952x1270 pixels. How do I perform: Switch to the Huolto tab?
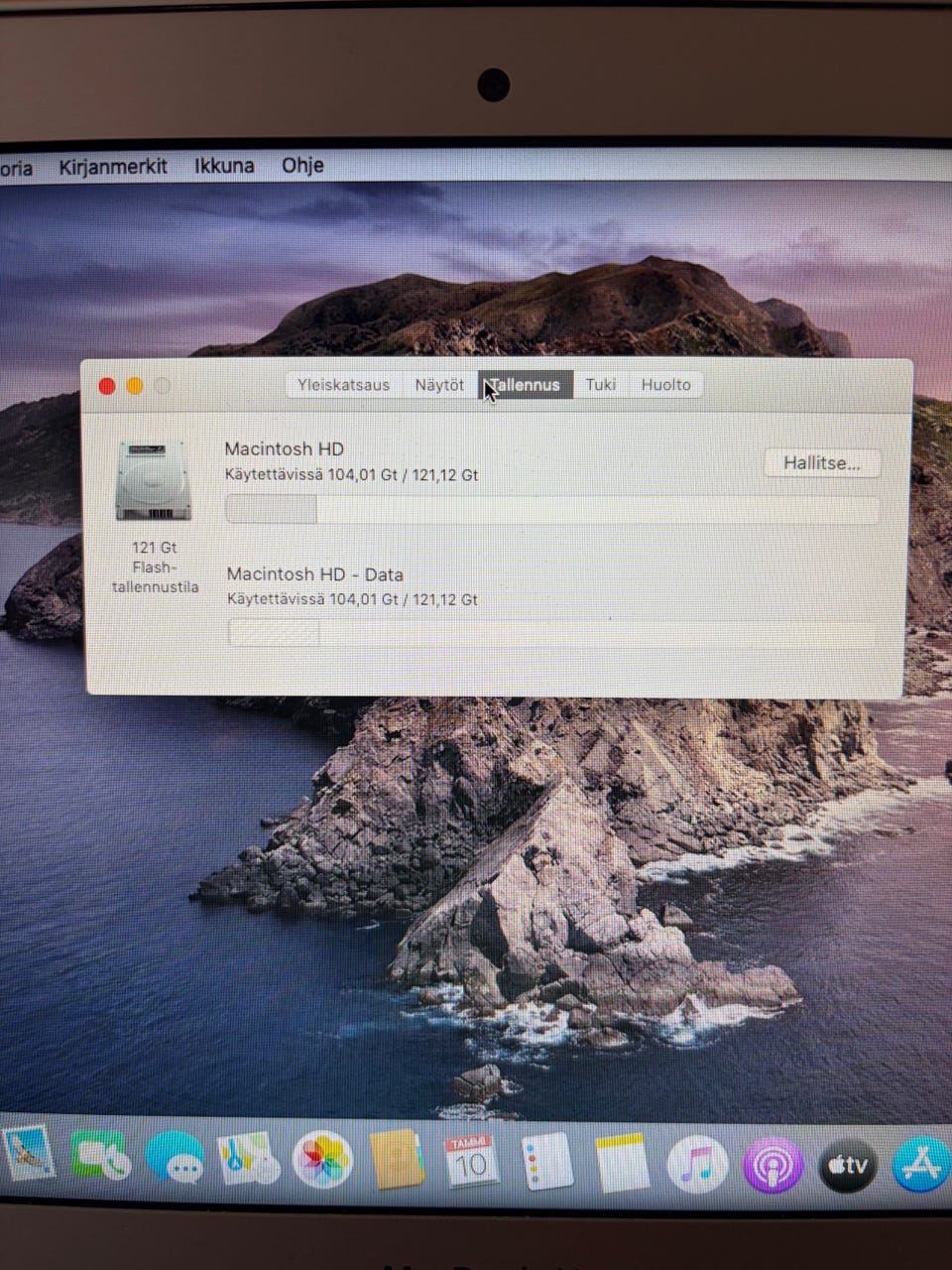coord(665,385)
